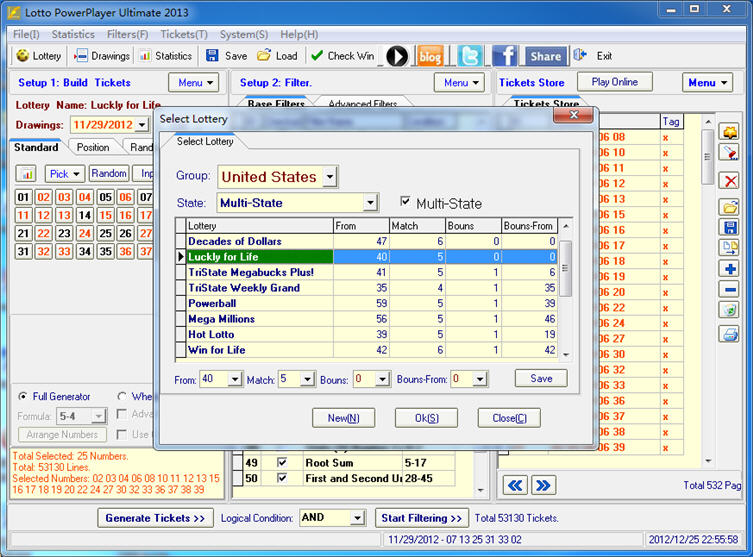
Task: Click the recycle bin icon in right sidebar
Action: (x=730, y=310)
